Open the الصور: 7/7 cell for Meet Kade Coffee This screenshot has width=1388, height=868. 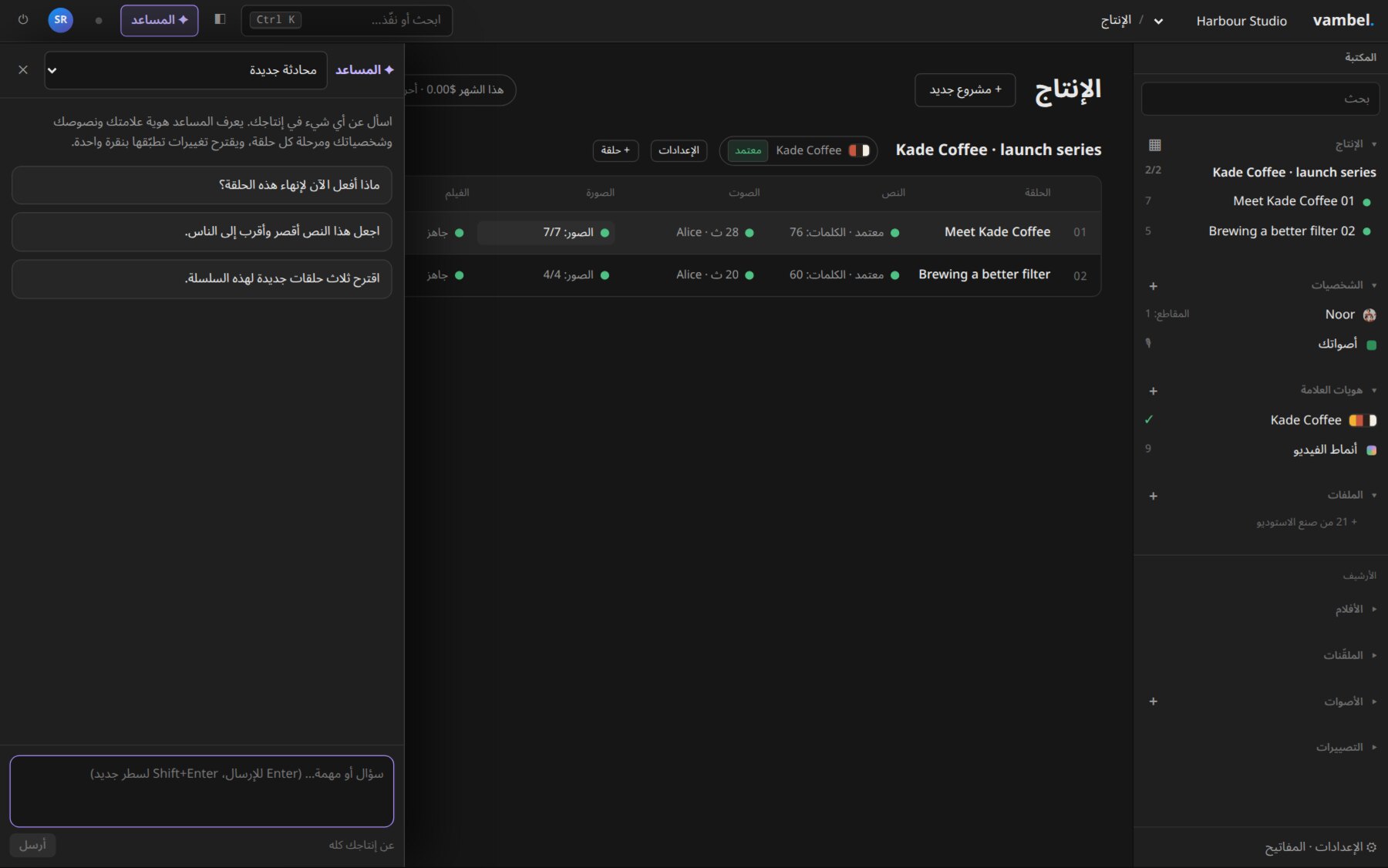[x=546, y=233]
